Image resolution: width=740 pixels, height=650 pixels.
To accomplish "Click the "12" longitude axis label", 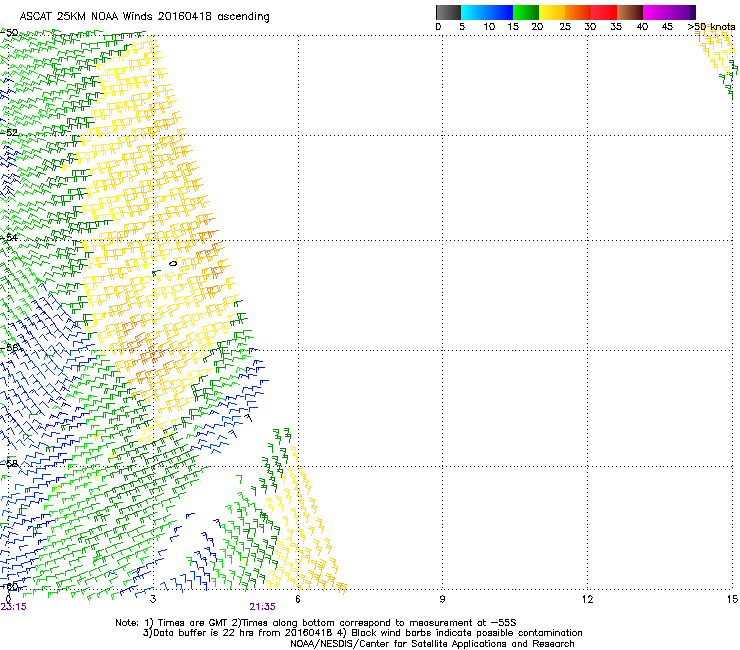I will (x=587, y=599).
